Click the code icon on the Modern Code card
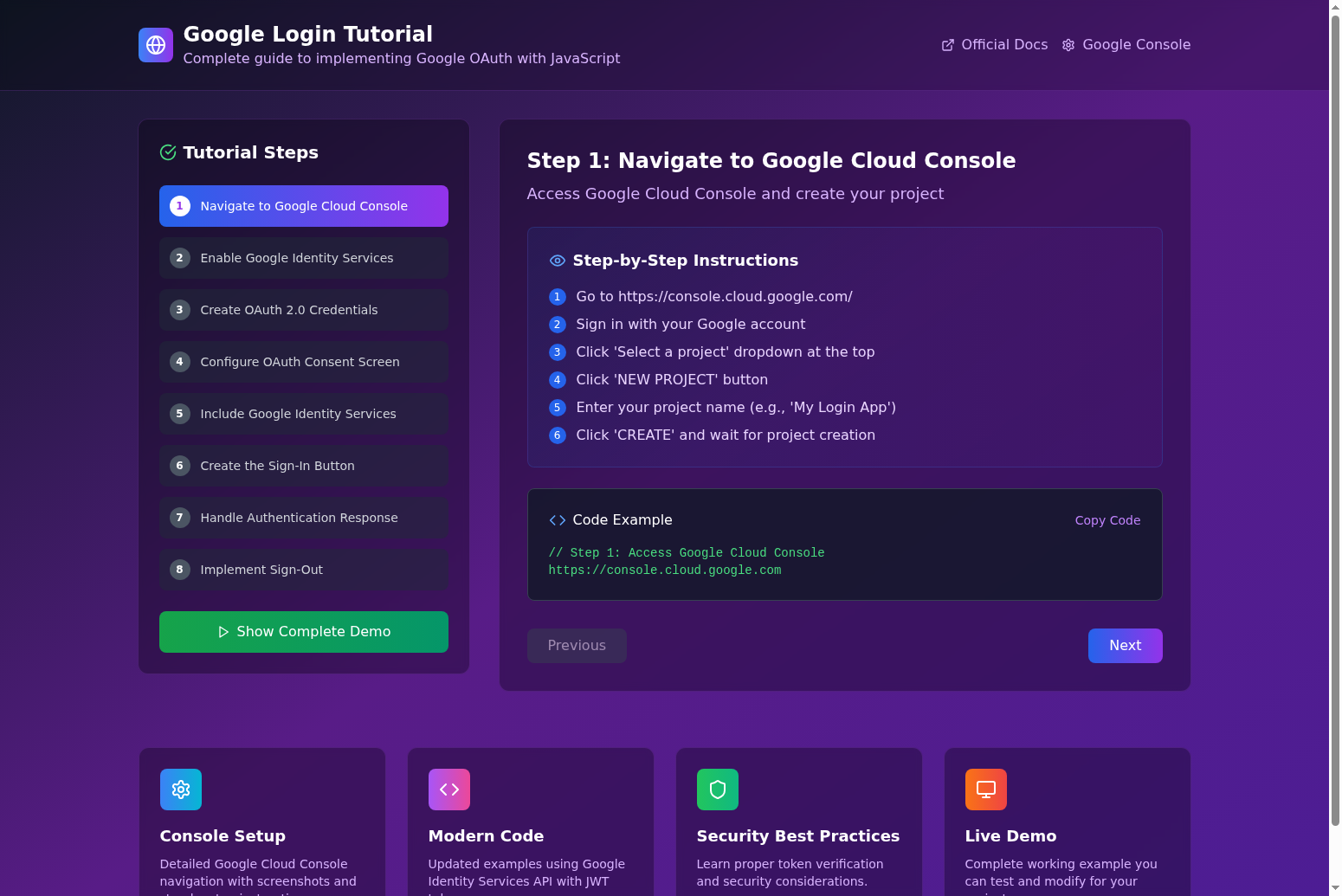This screenshot has height=896, width=1342. tap(448, 789)
